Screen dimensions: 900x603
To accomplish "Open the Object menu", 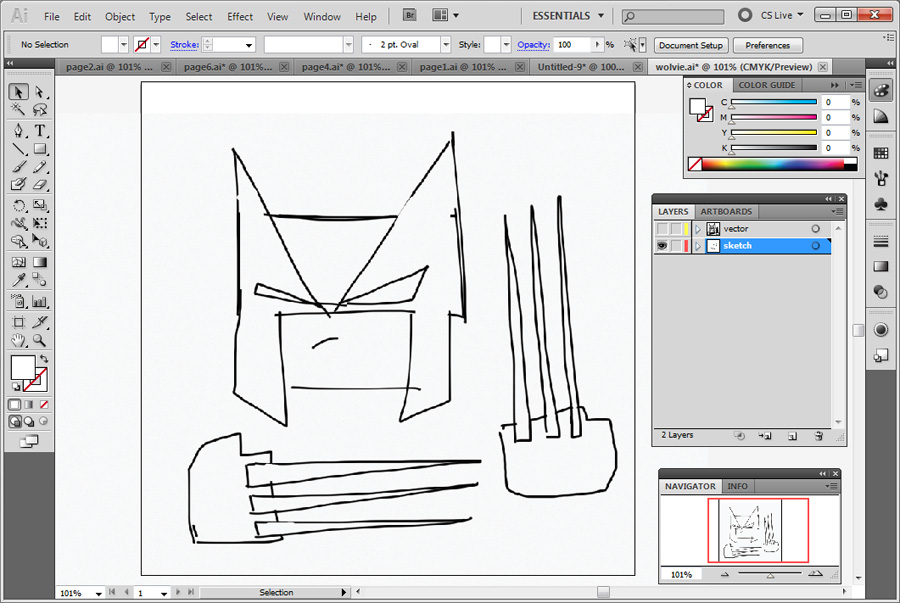I will point(119,17).
